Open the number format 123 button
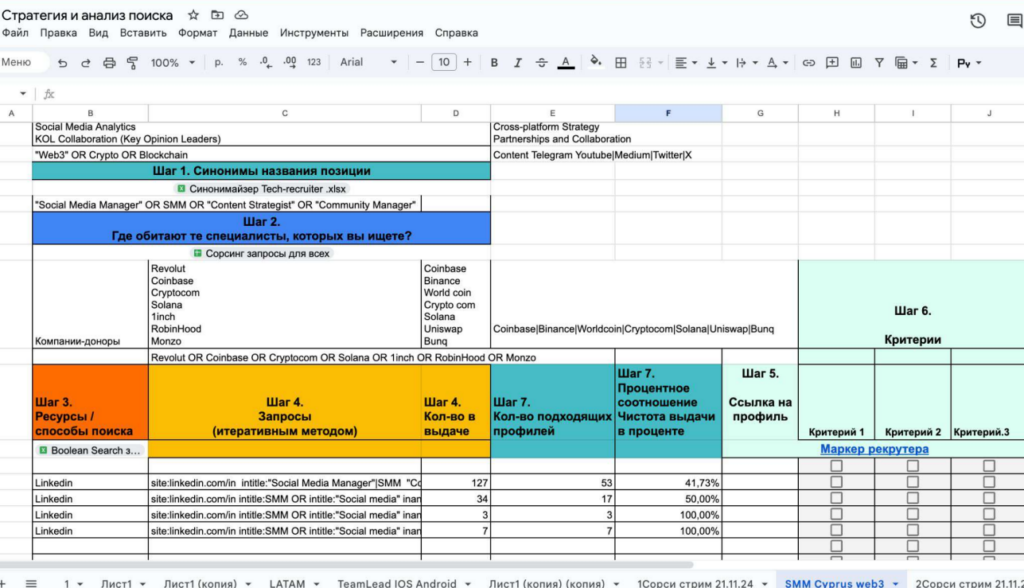The image size is (1024, 588). tap(314, 62)
